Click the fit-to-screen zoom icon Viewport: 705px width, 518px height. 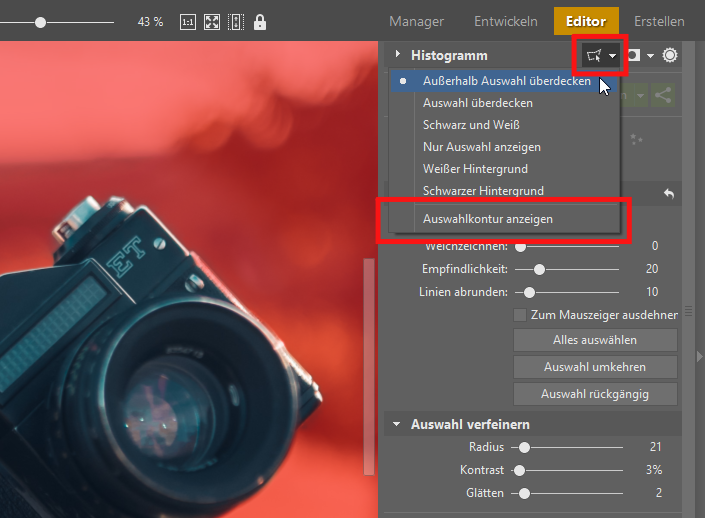click(x=212, y=21)
